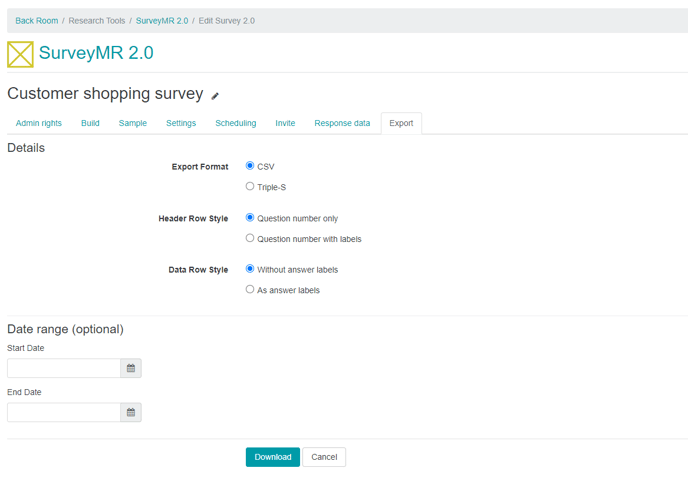Open the Invite tab
This screenshot has width=688, height=481.
[285, 123]
